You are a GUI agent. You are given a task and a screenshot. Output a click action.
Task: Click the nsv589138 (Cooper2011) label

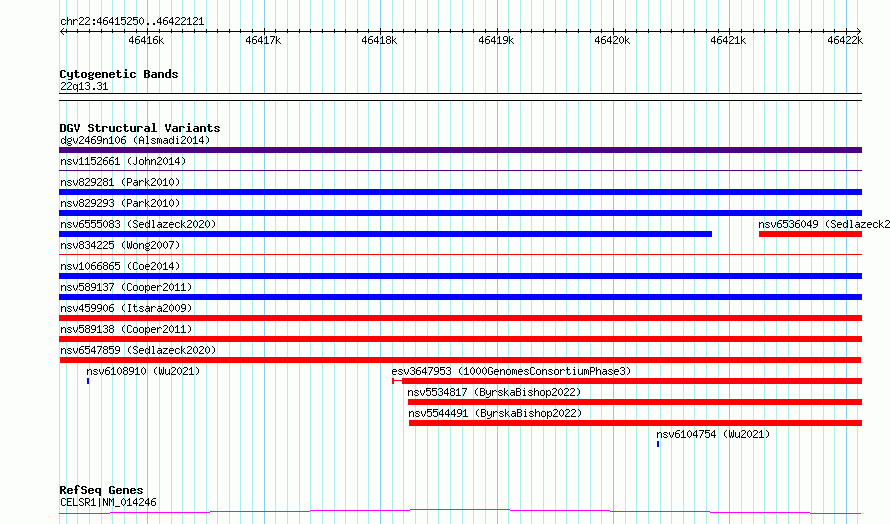pos(126,329)
